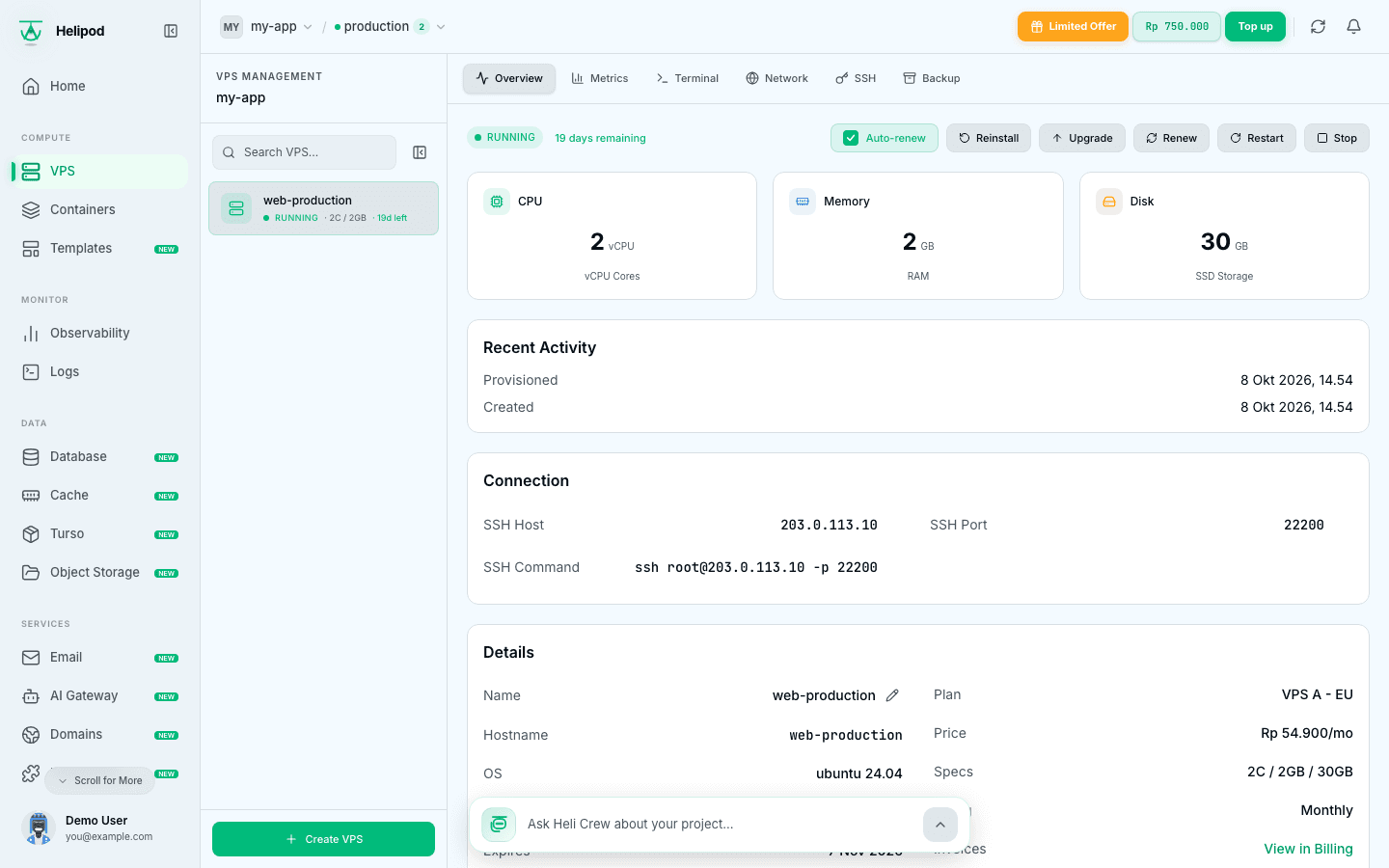1389x868 pixels.
Task: Click Scroll for More in sidebar
Action: pos(99,780)
